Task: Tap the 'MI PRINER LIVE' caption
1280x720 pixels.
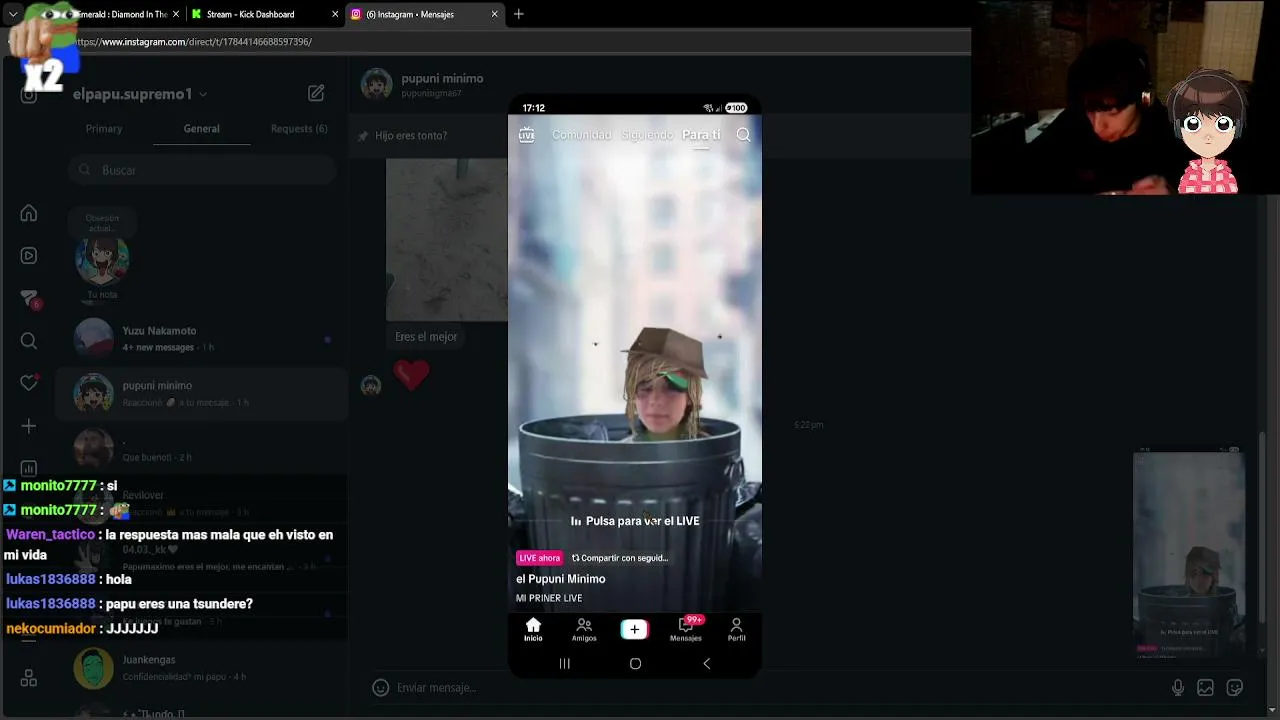Action: click(x=549, y=598)
